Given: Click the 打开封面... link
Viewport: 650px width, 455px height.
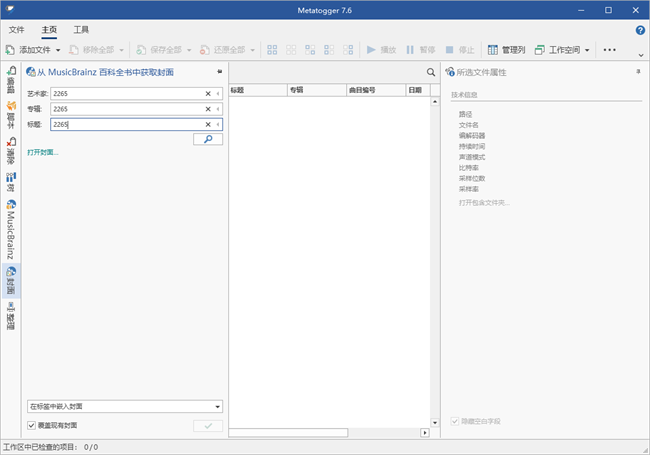Looking at the screenshot, I should point(43,152).
